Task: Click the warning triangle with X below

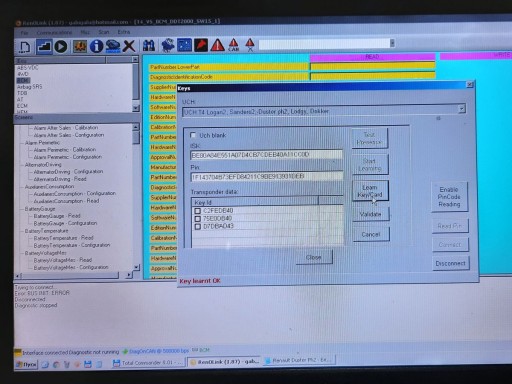Action: pyautogui.click(x=250, y=45)
